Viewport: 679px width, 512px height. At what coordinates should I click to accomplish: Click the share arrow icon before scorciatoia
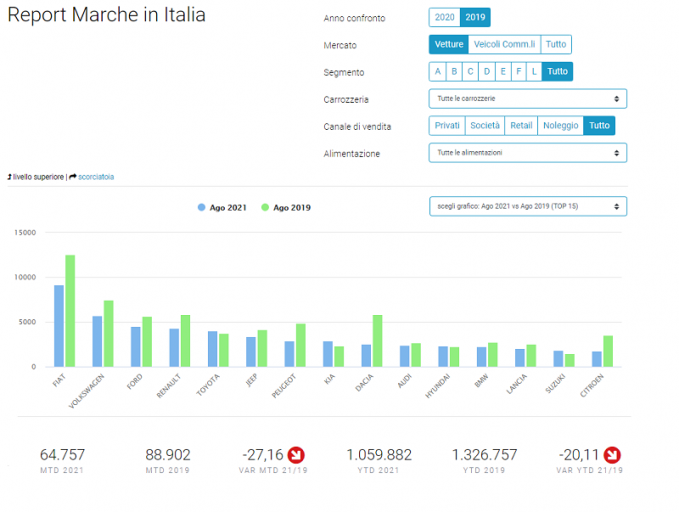tap(73, 176)
